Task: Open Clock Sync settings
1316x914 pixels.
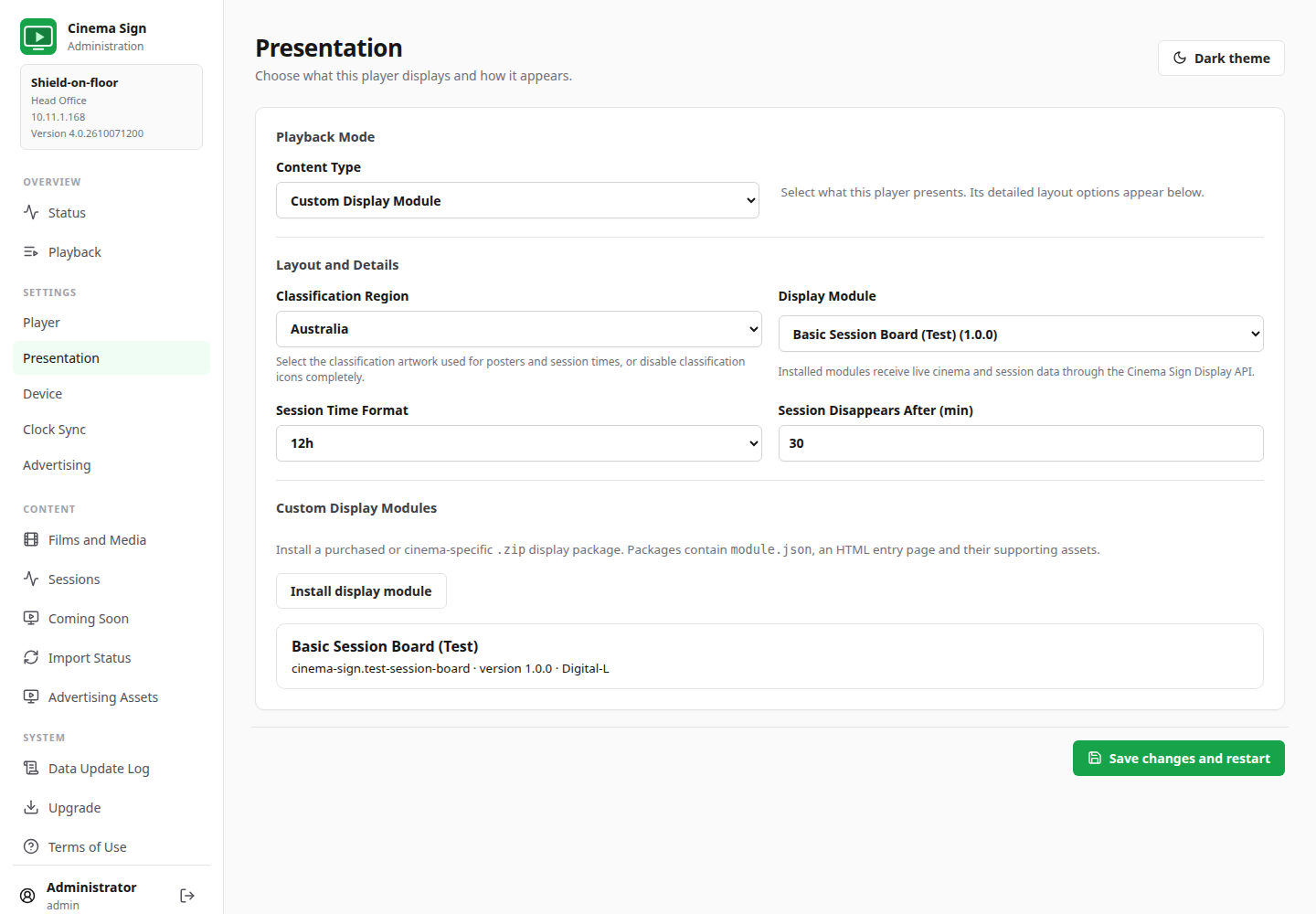Action: point(111,430)
